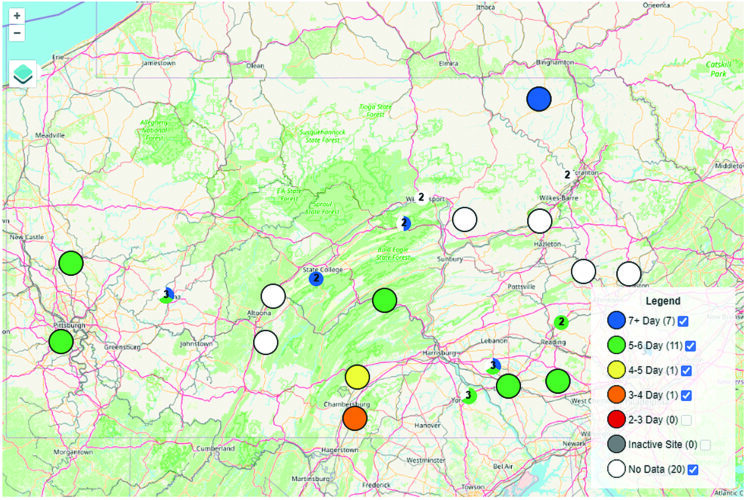Select the yellow 4-5 Day marker
This screenshot has height=500, width=747.
point(357,377)
